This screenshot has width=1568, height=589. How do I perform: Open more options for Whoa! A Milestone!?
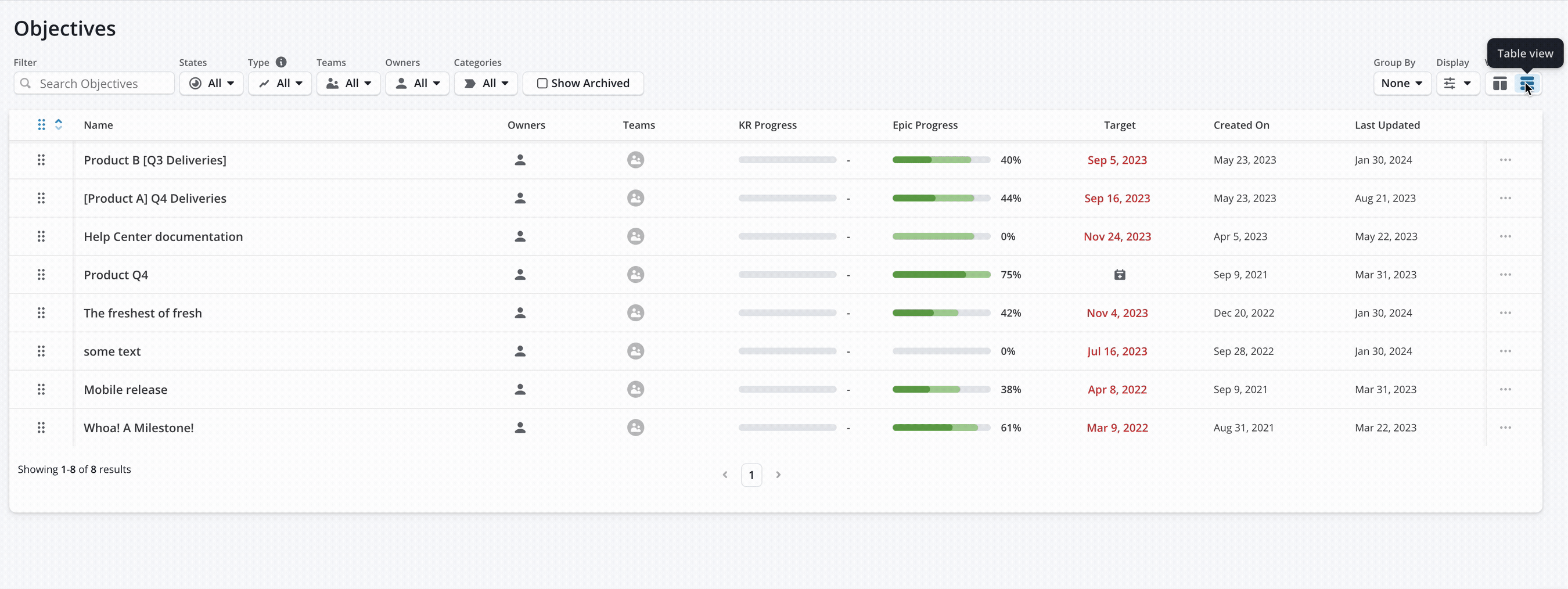1505,428
